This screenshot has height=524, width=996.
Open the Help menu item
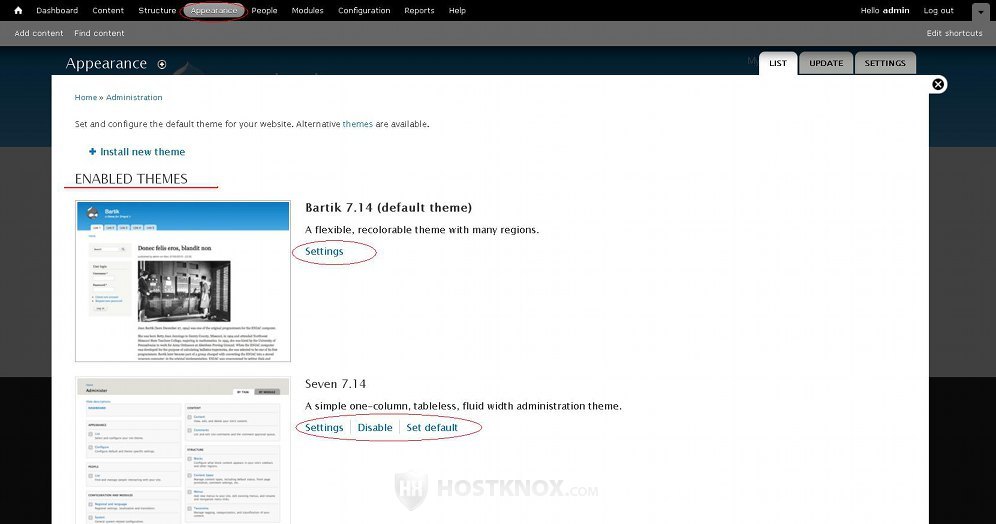pyautogui.click(x=457, y=10)
